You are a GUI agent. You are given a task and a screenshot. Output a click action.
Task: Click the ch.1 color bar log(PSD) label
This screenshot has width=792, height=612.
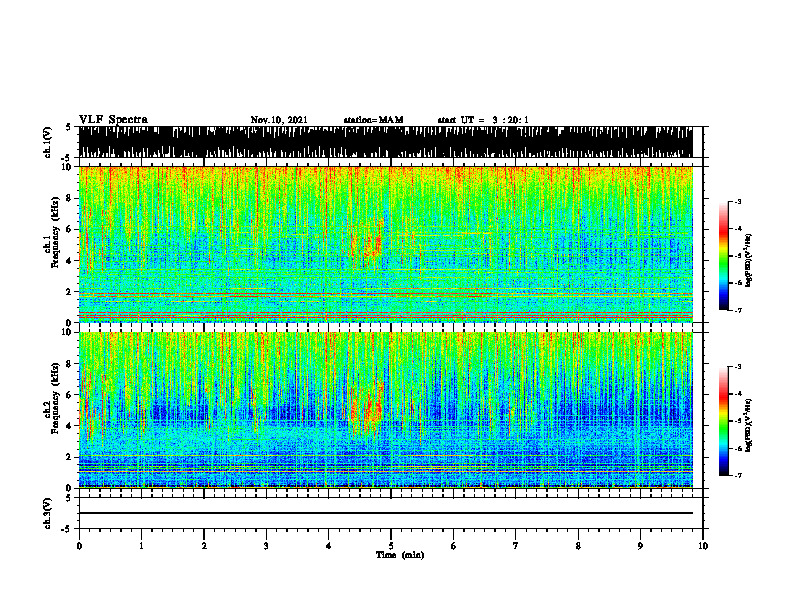pyautogui.click(x=749, y=261)
